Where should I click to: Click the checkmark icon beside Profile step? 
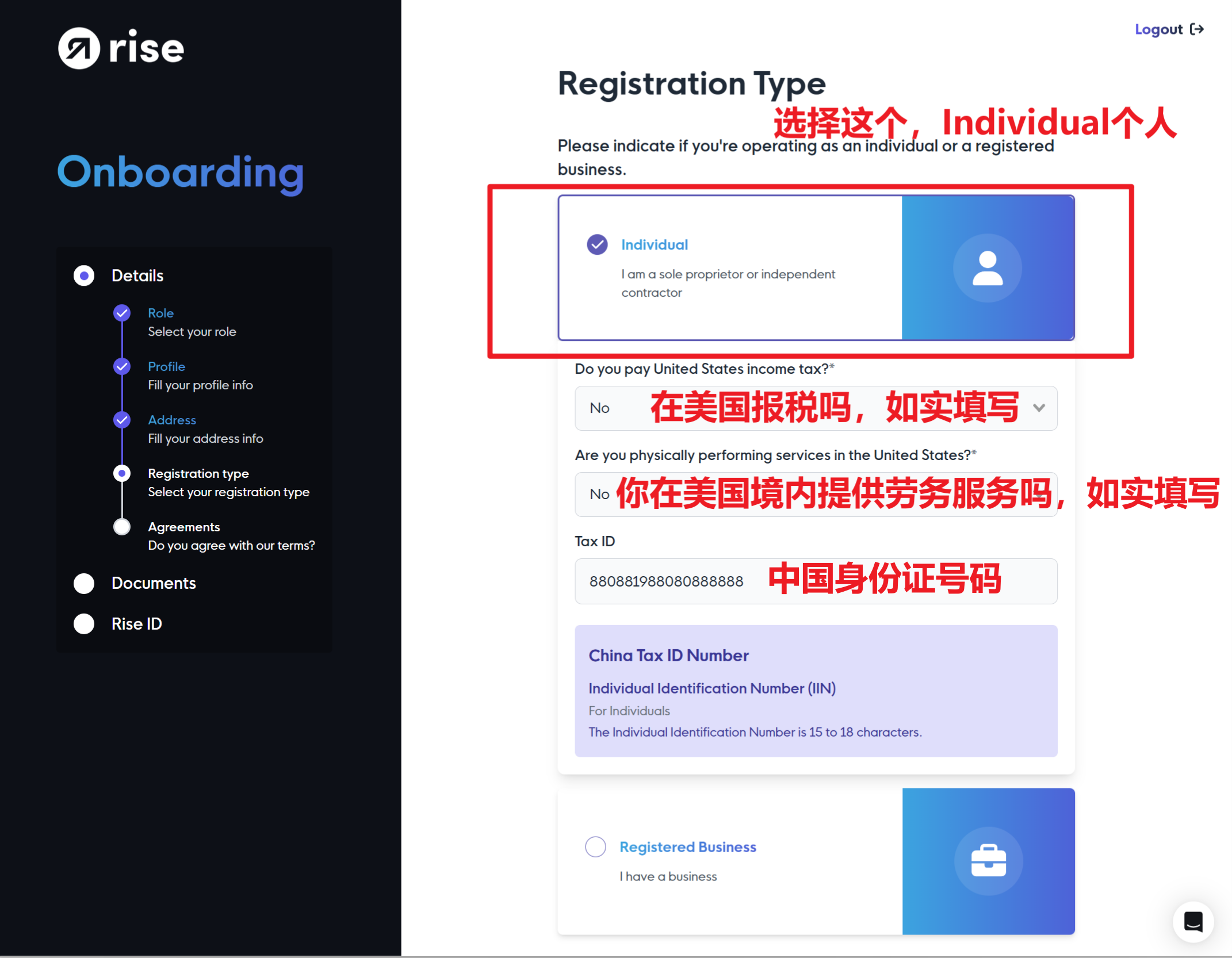coord(122,366)
